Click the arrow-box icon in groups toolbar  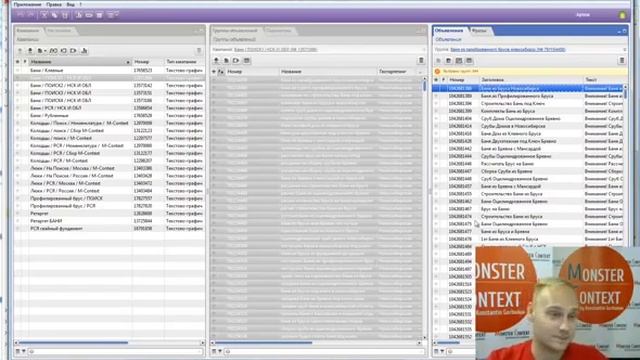236,60
